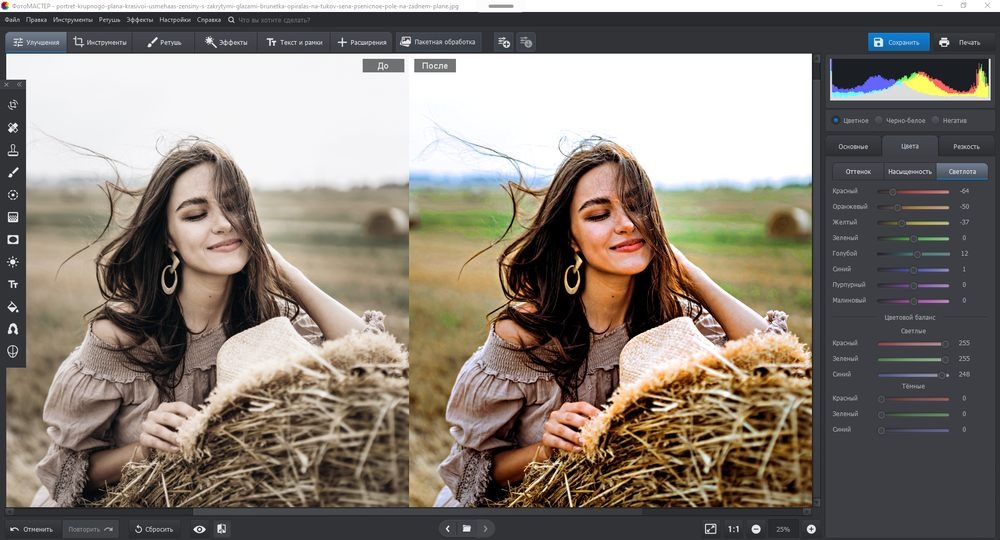The width and height of the screenshot is (1000, 540).
Task: Click the Сбросить reset button
Action: coord(153,529)
